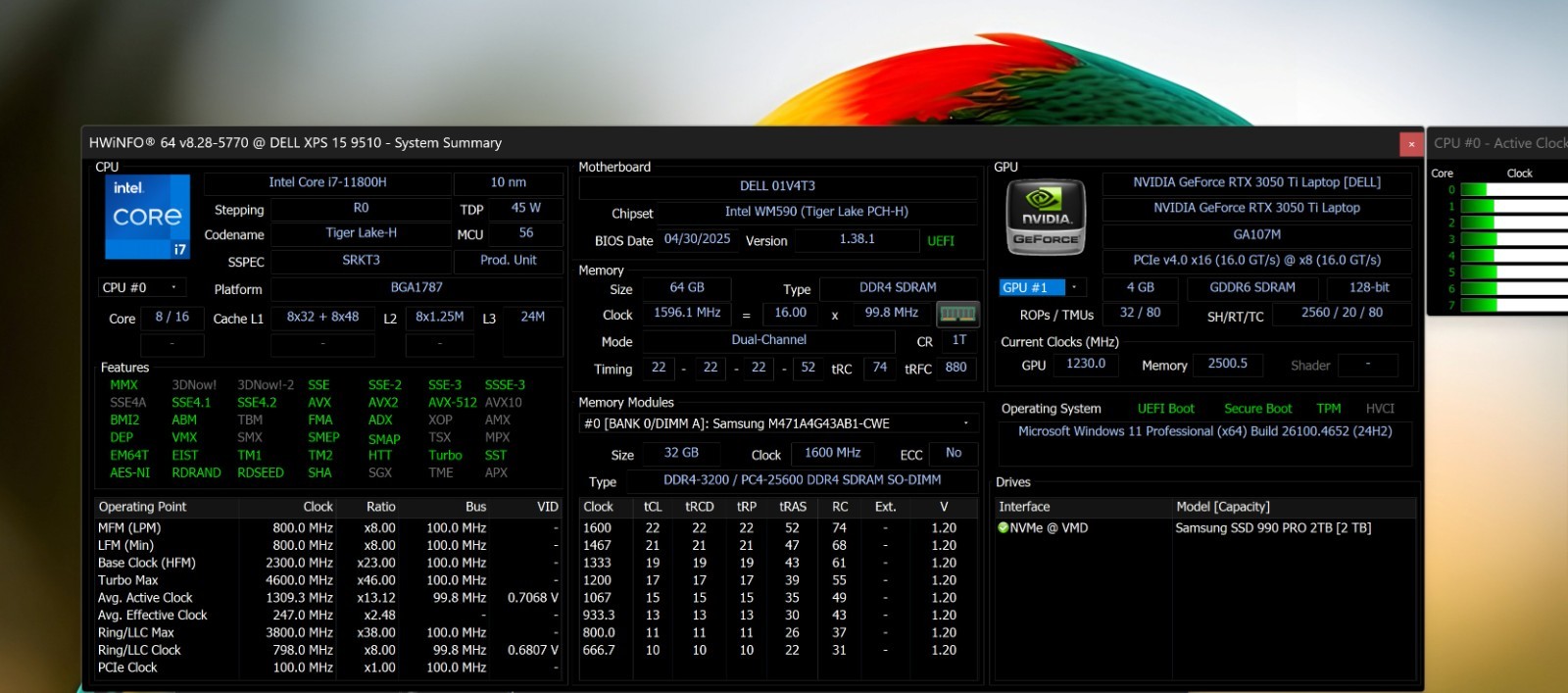The height and width of the screenshot is (693, 1568).
Task: Click the UEFI Boot indicator
Action: [1165, 409]
